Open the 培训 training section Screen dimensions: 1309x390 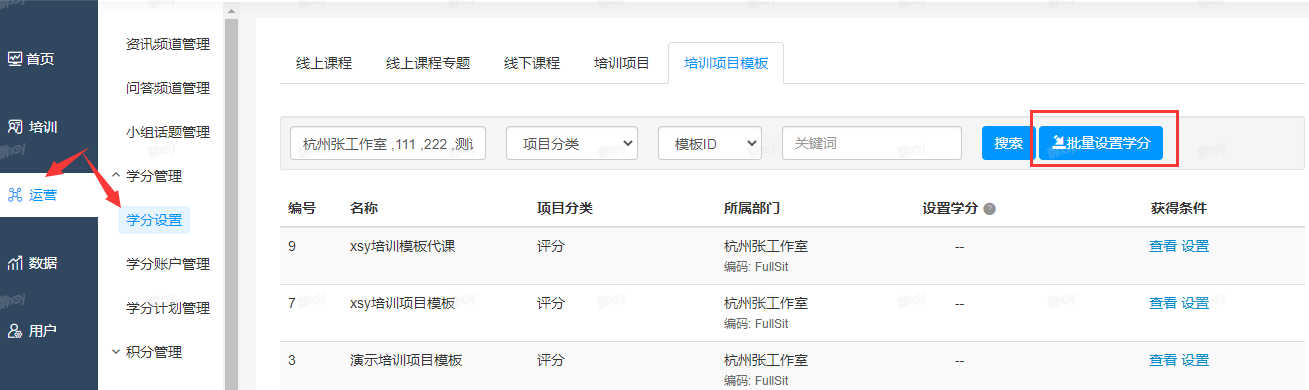[33, 127]
